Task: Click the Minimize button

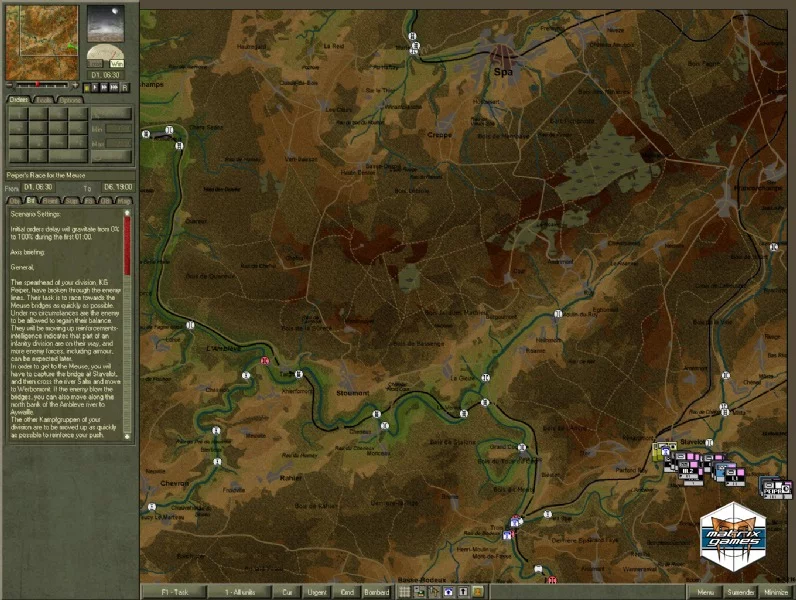Action: pos(776,592)
